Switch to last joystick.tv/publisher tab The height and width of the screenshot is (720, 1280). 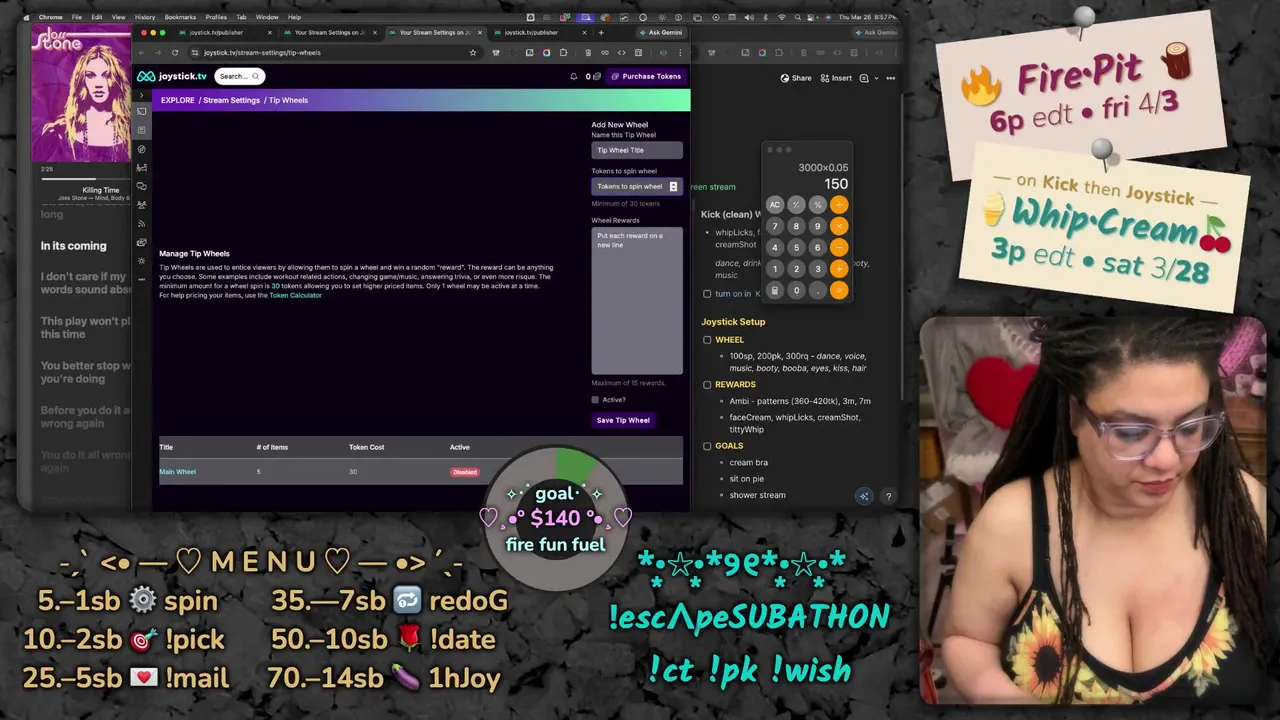pyautogui.click(x=537, y=32)
